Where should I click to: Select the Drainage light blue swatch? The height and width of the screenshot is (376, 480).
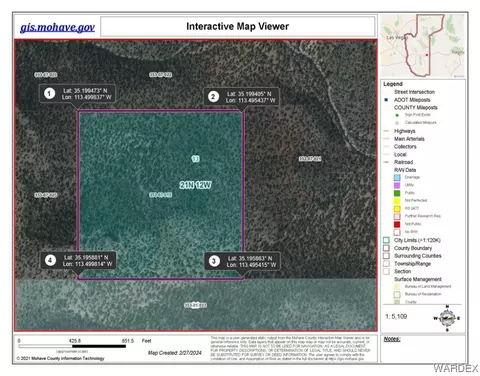397,177
